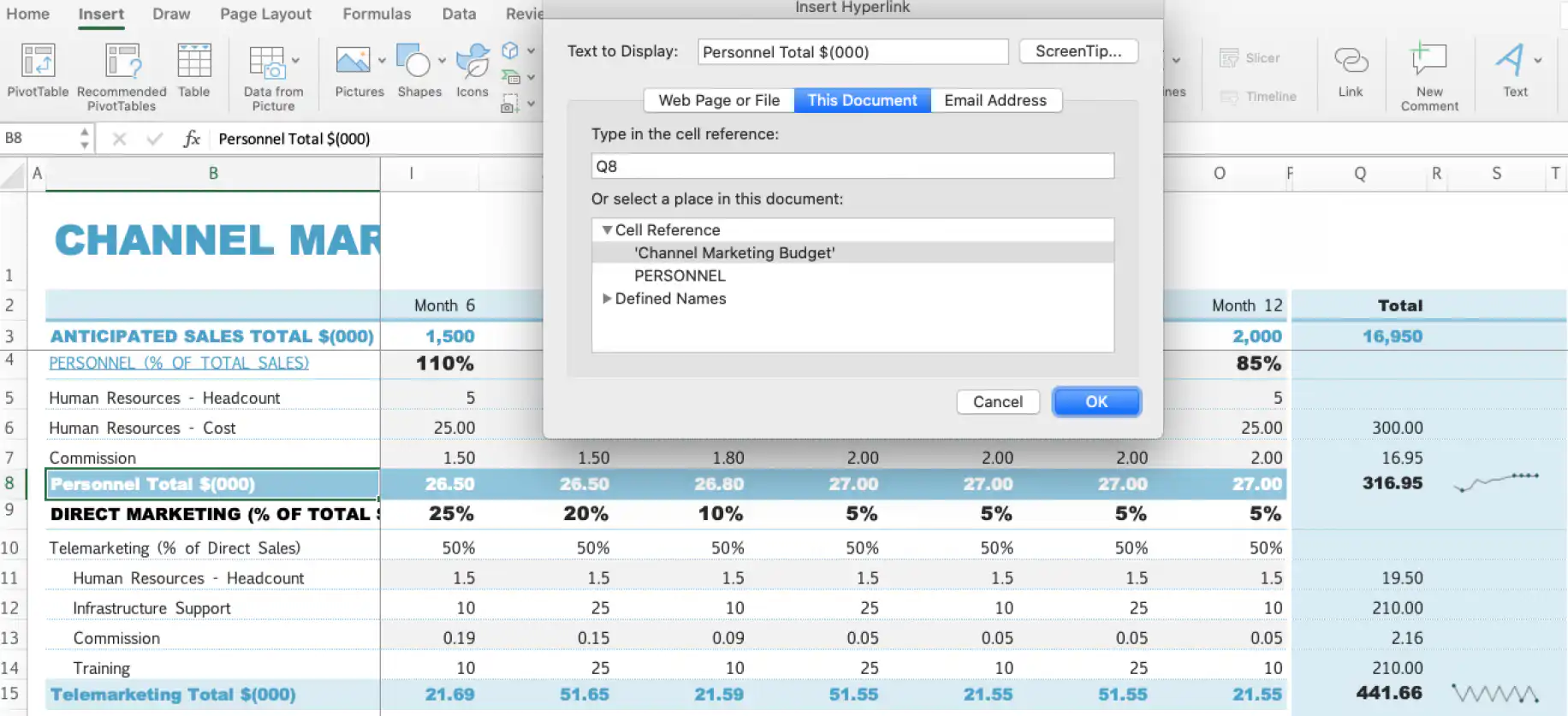Select column Q header
This screenshot has width=1568, height=716.
pos(1360,174)
